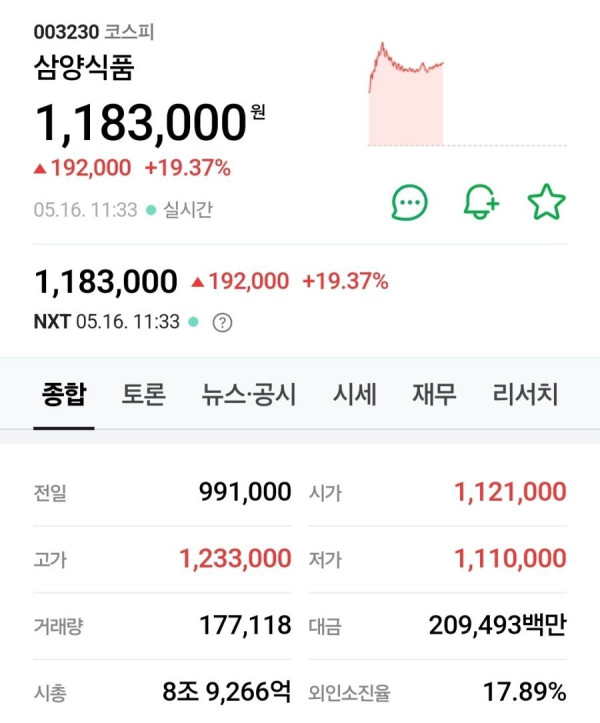Tap the 시가 value 1,121,000

coord(510,492)
